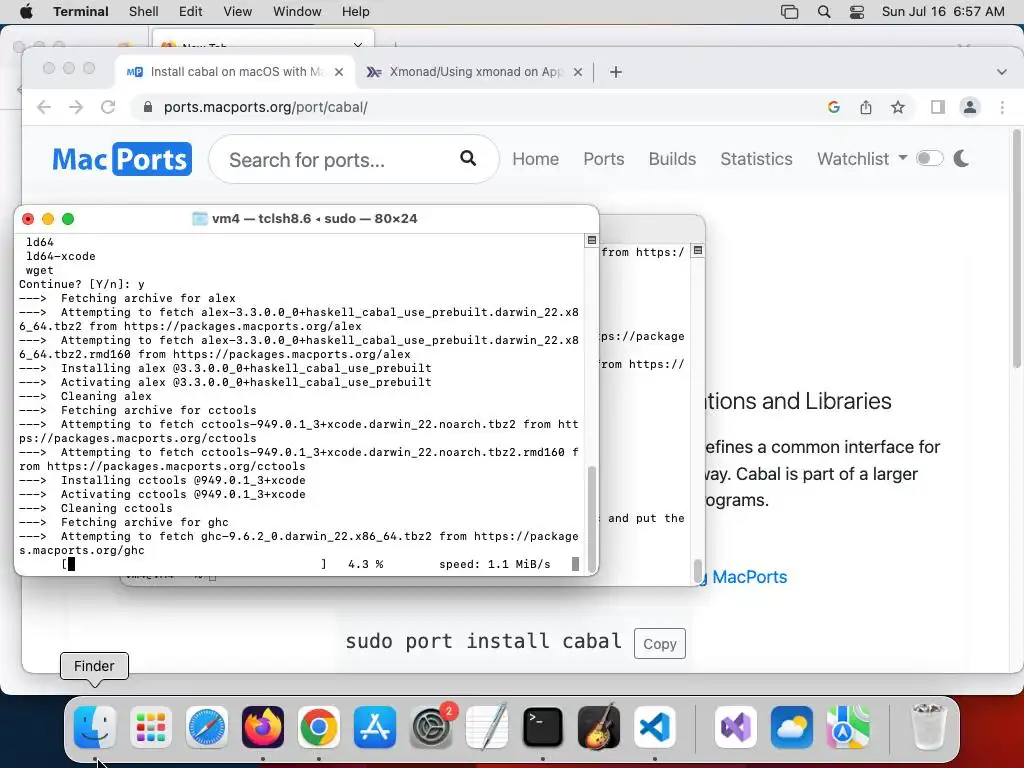Open the View menu
Viewport: 1024px width, 768px height.
coord(238,12)
